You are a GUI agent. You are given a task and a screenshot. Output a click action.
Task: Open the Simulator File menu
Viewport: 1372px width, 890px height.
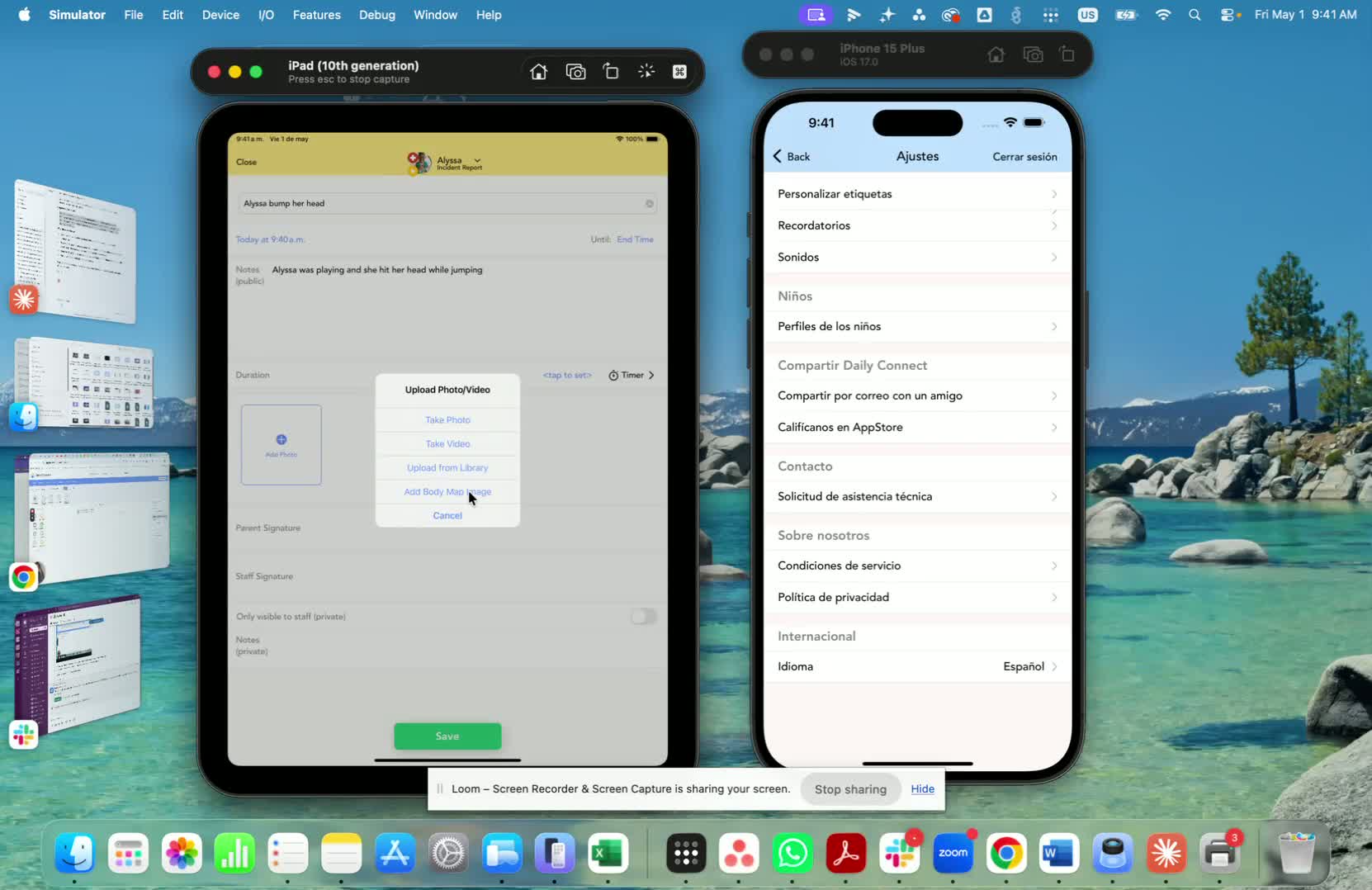(134, 15)
